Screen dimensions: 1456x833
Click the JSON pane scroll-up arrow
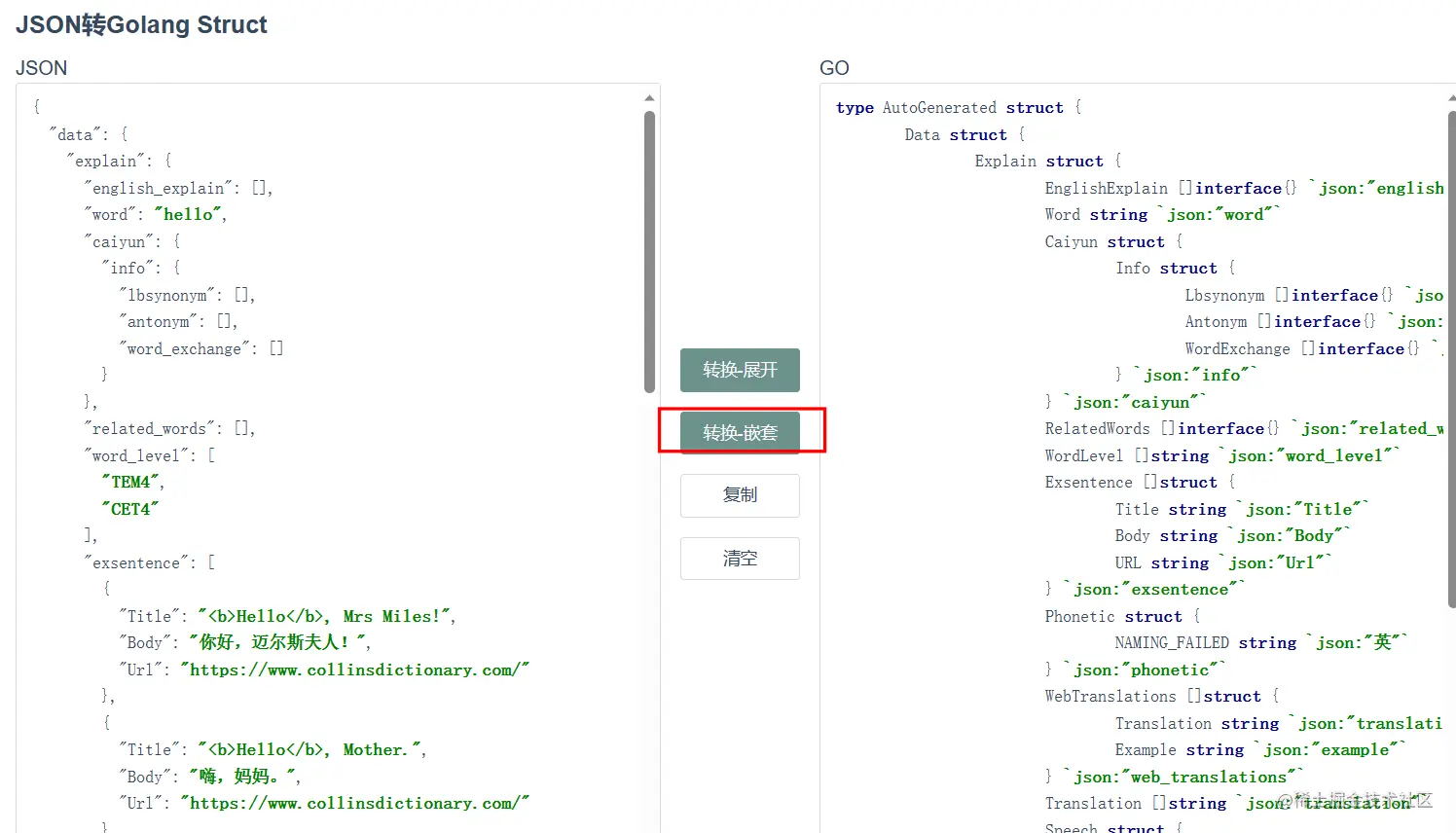coord(649,98)
